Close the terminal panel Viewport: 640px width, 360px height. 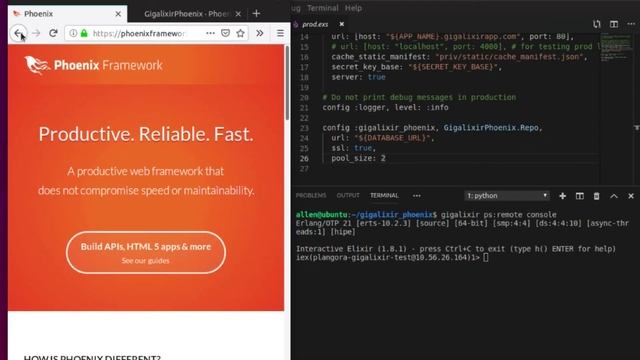coord(631,196)
